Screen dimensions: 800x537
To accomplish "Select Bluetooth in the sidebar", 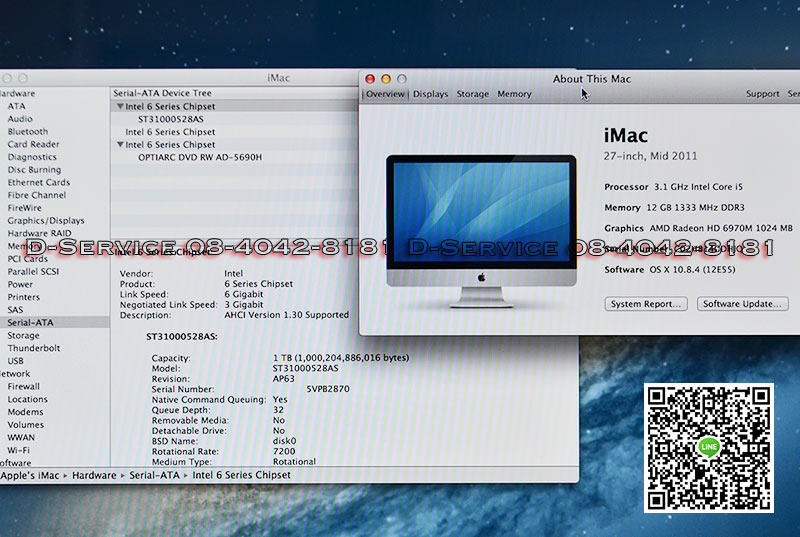I will click(28, 132).
